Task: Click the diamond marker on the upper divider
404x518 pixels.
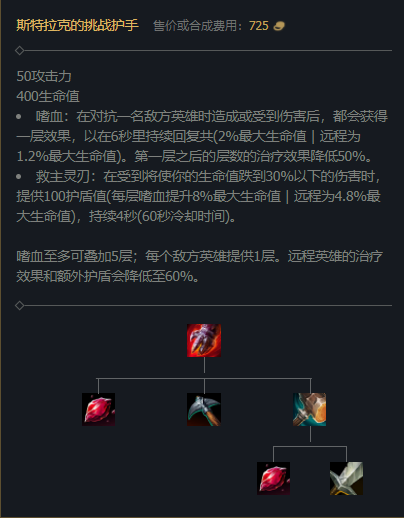Action: tap(19, 51)
